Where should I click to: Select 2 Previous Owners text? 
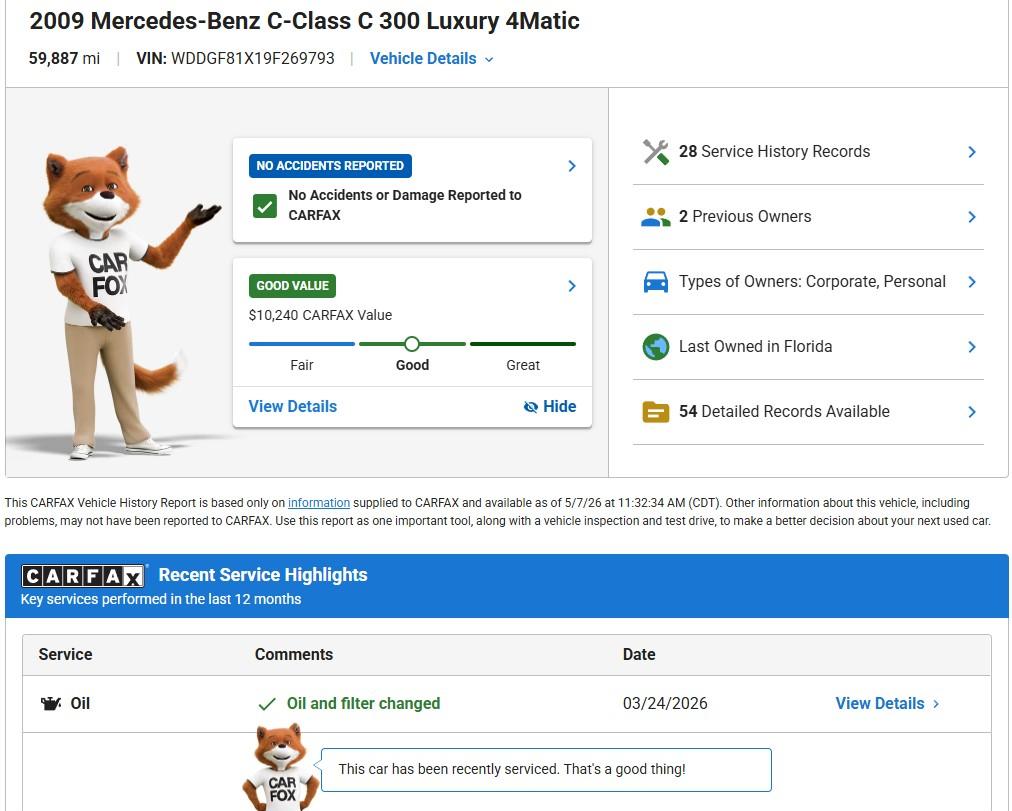(745, 217)
